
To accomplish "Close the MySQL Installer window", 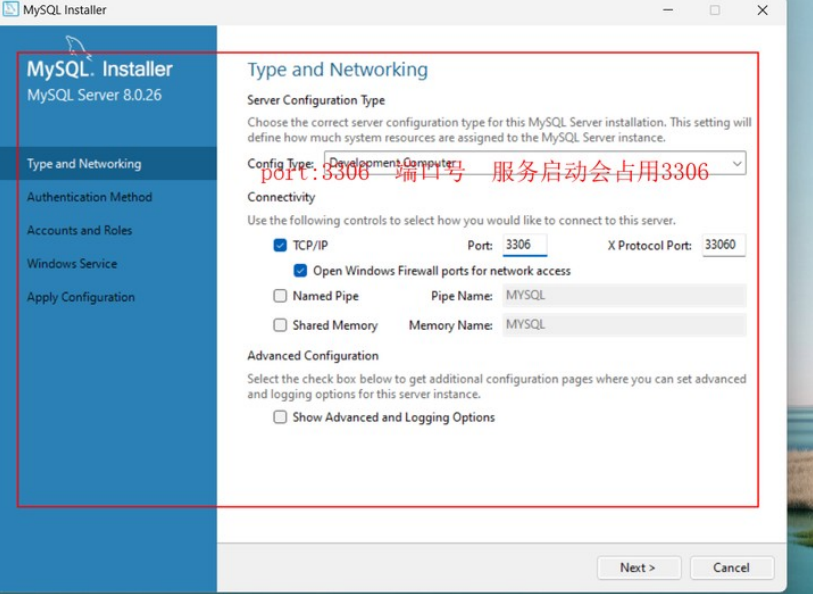I will (x=762, y=10).
